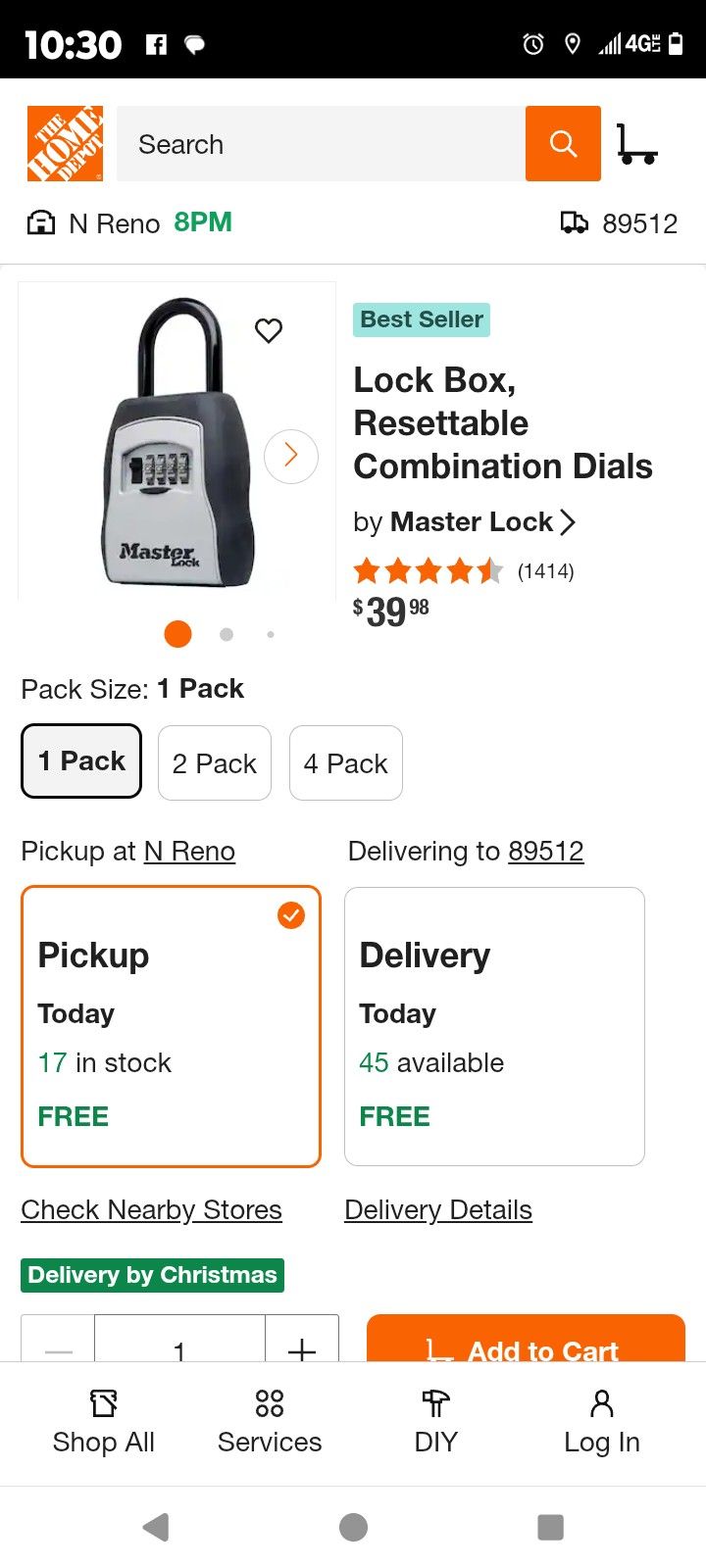Tap the orange search magnifier icon
Image resolution: width=706 pixels, height=1568 pixels.
563,143
